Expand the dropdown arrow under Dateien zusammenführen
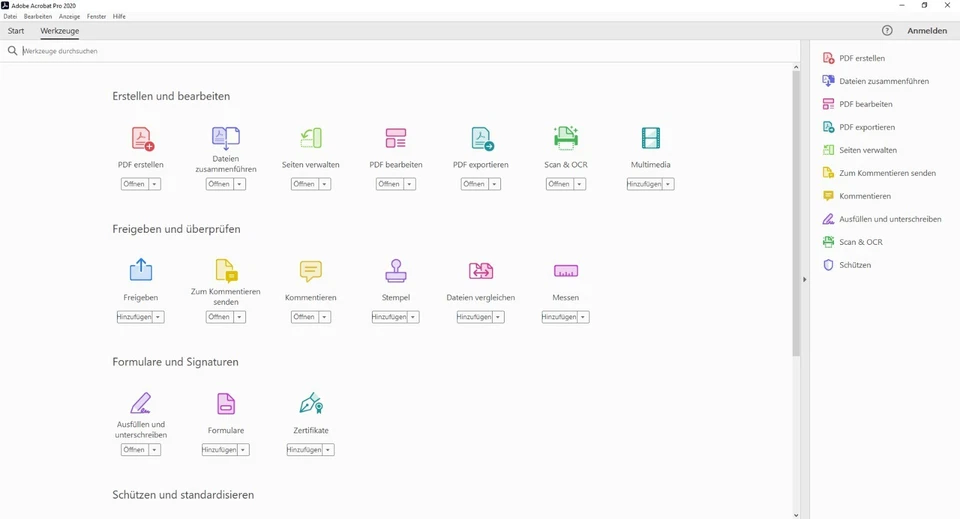960x519 pixels. pos(239,184)
